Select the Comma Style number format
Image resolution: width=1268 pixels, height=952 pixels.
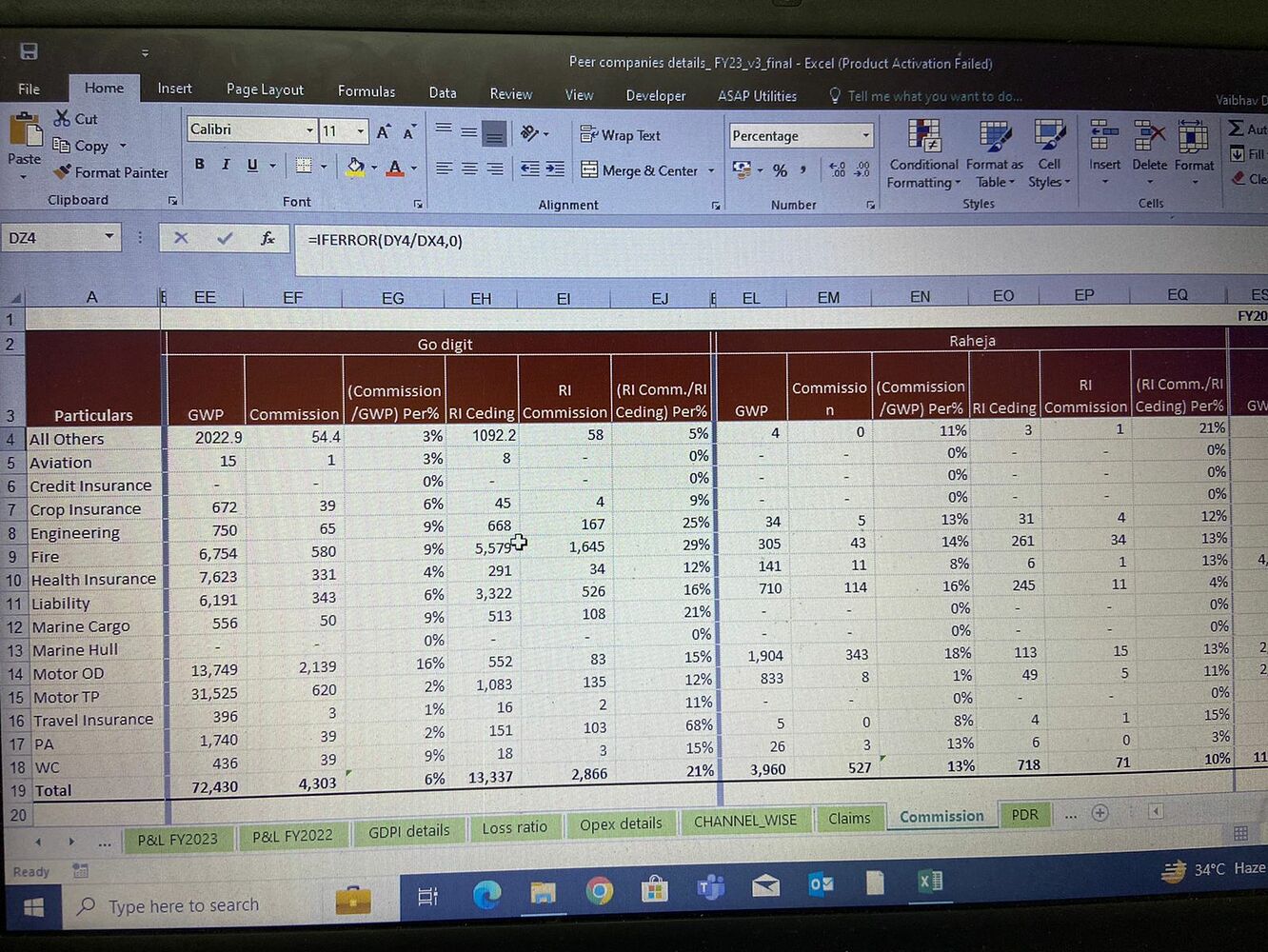pyautogui.click(x=802, y=169)
